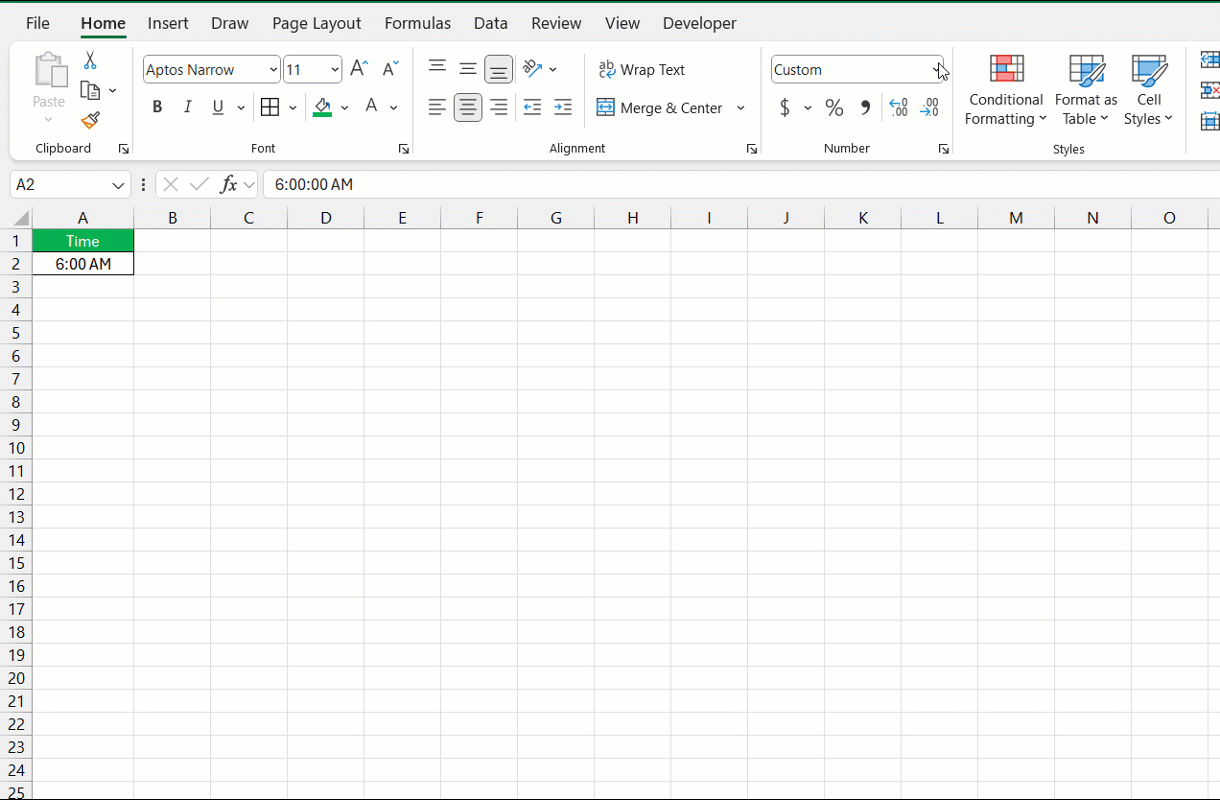The image size is (1220, 800).
Task: Click Decrease Decimal button
Action: 930,107
